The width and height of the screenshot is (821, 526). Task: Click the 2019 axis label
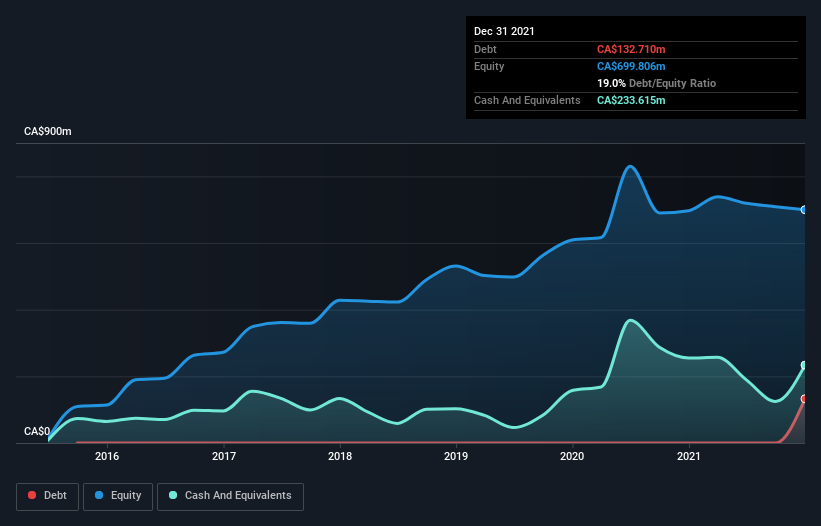pos(456,456)
